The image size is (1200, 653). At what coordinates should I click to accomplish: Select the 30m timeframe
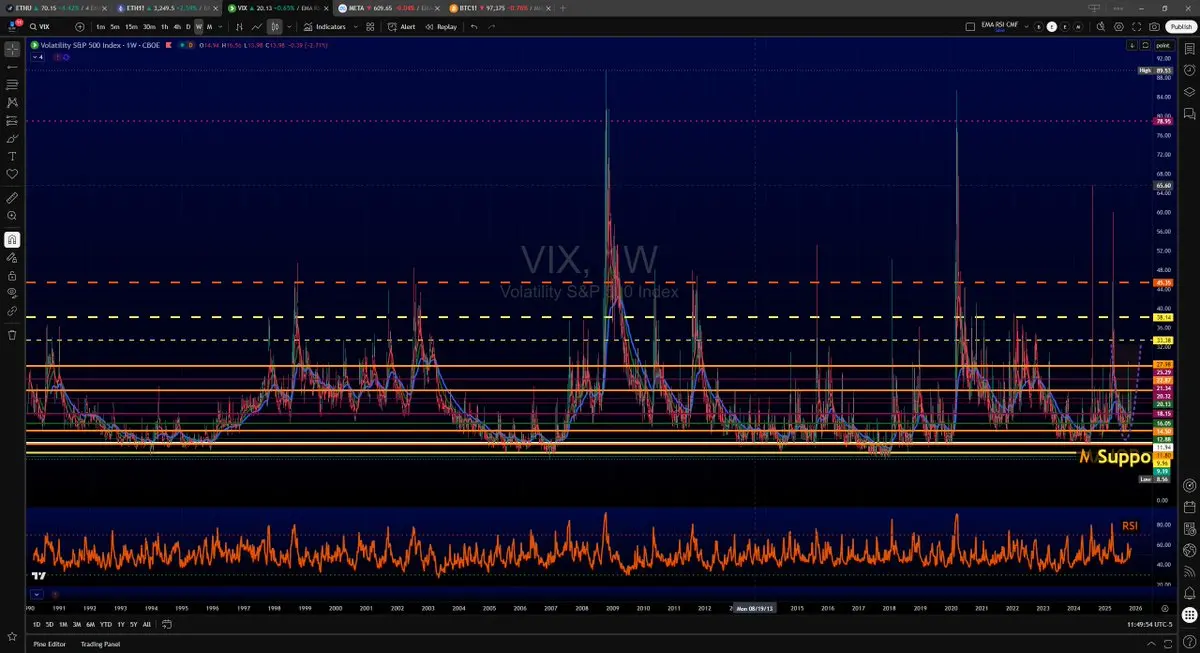point(149,26)
